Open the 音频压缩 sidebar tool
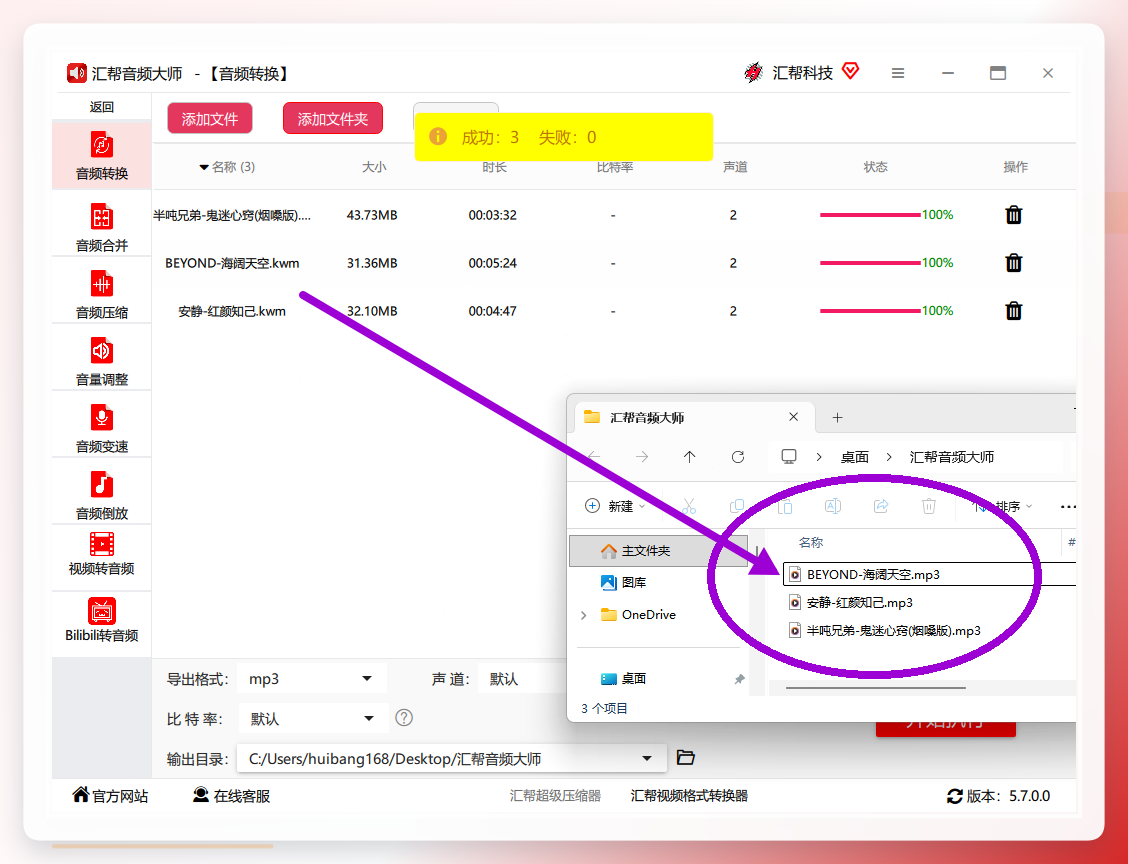The image size is (1128, 864). [101, 294]
